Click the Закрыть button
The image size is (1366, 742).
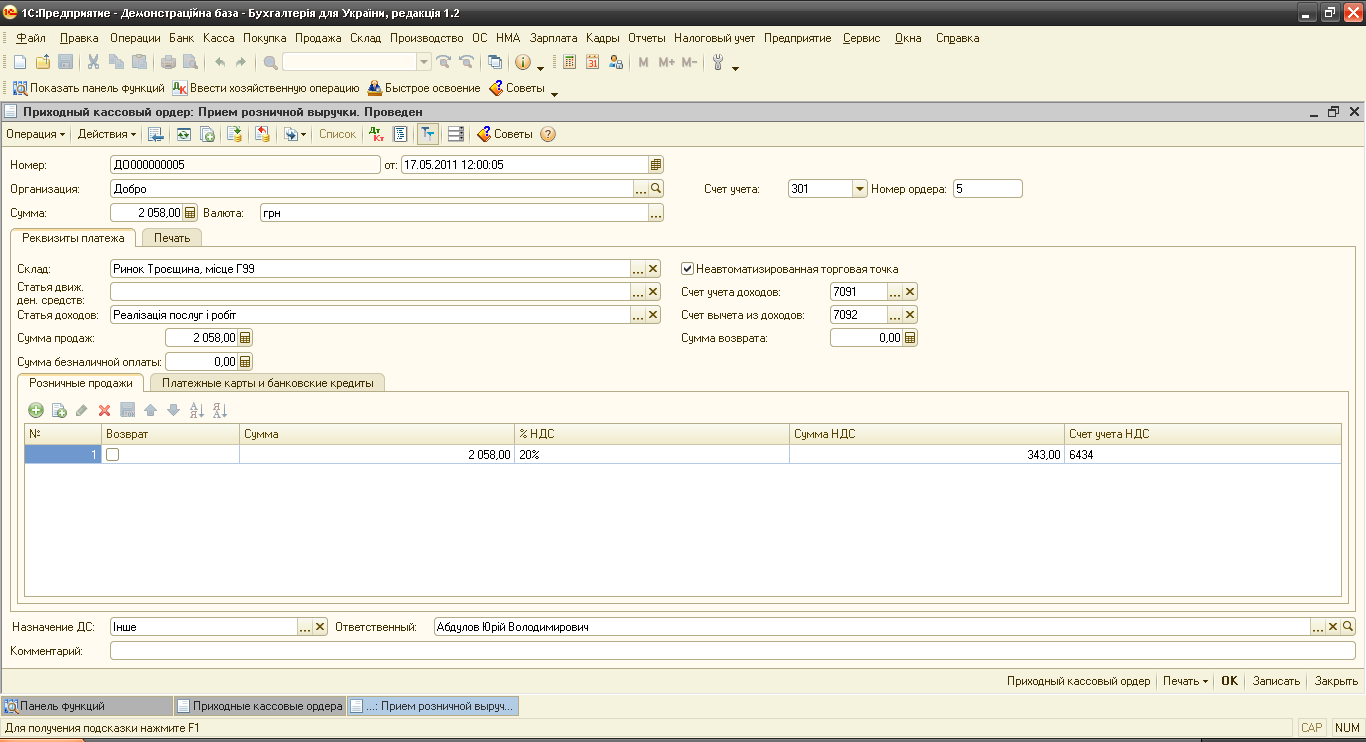[1336, 681]
